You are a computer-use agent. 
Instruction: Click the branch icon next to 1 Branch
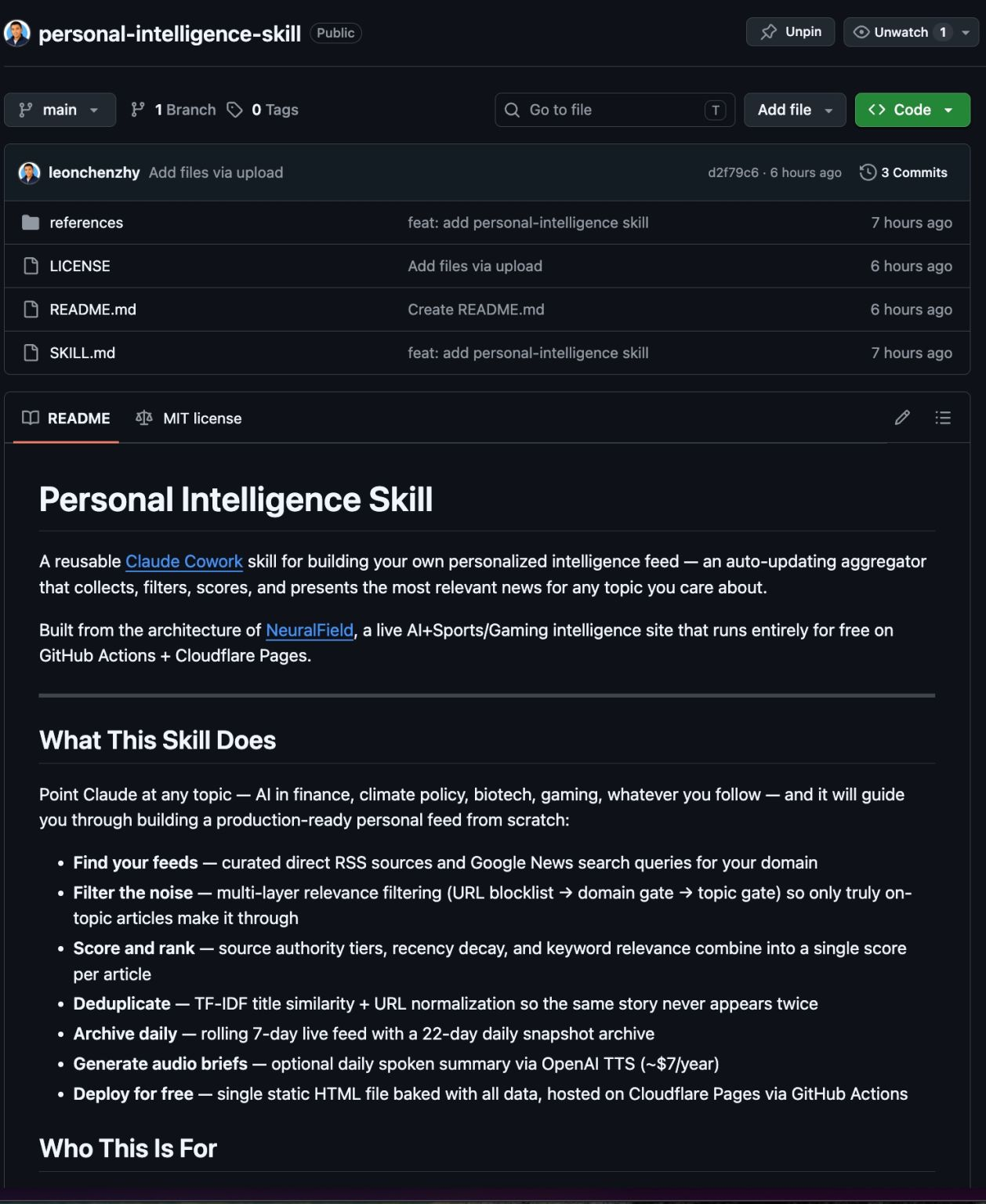coord(139,110)
